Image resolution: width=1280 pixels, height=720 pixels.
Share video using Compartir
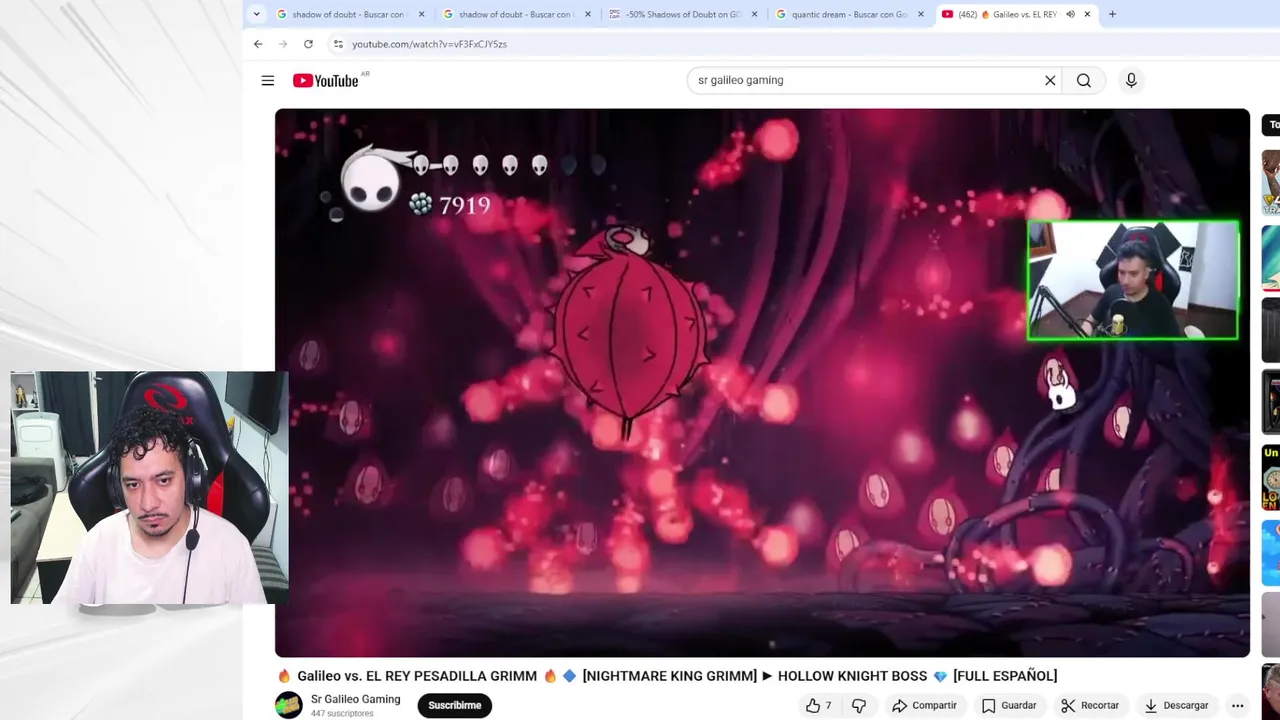(x=924, y=705)
